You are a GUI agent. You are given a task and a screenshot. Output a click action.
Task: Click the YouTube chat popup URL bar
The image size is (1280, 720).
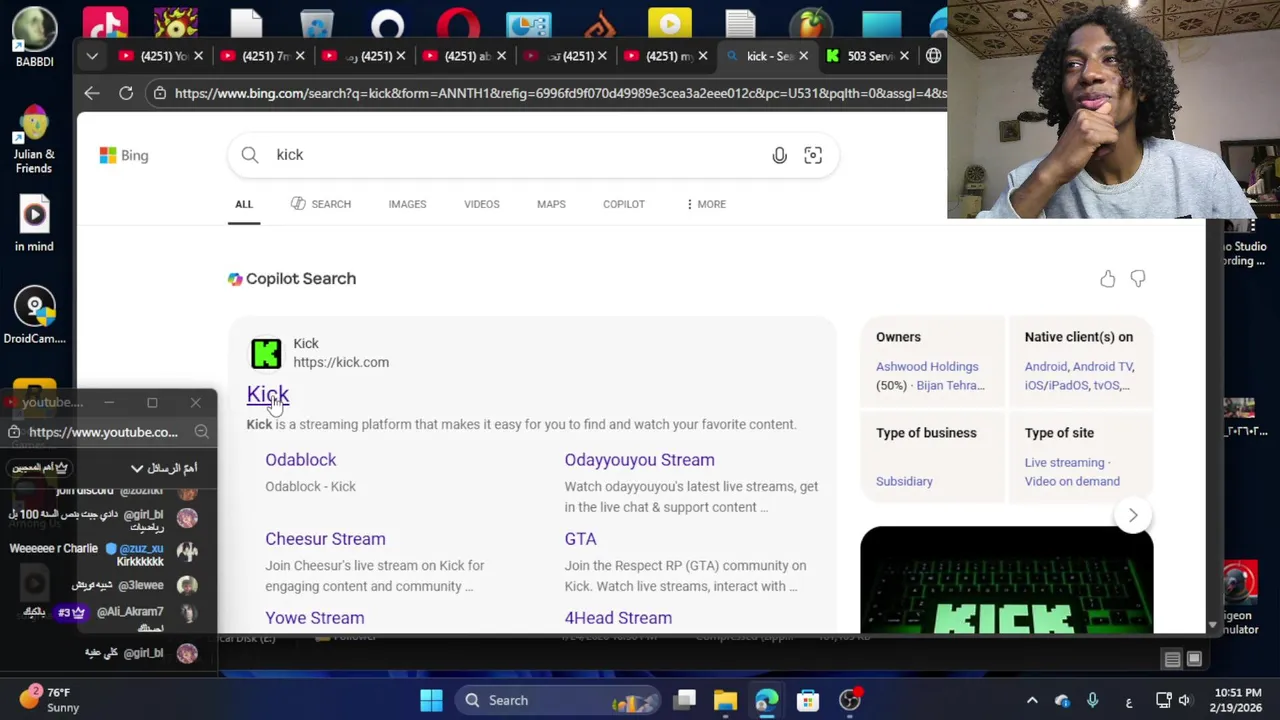pos(103,432)
